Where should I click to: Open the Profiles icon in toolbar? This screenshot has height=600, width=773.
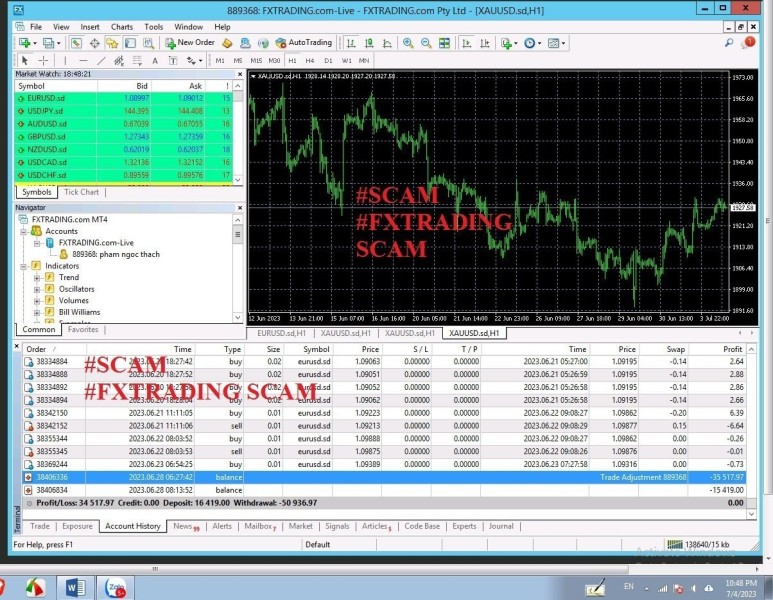(x=48, y=43)
